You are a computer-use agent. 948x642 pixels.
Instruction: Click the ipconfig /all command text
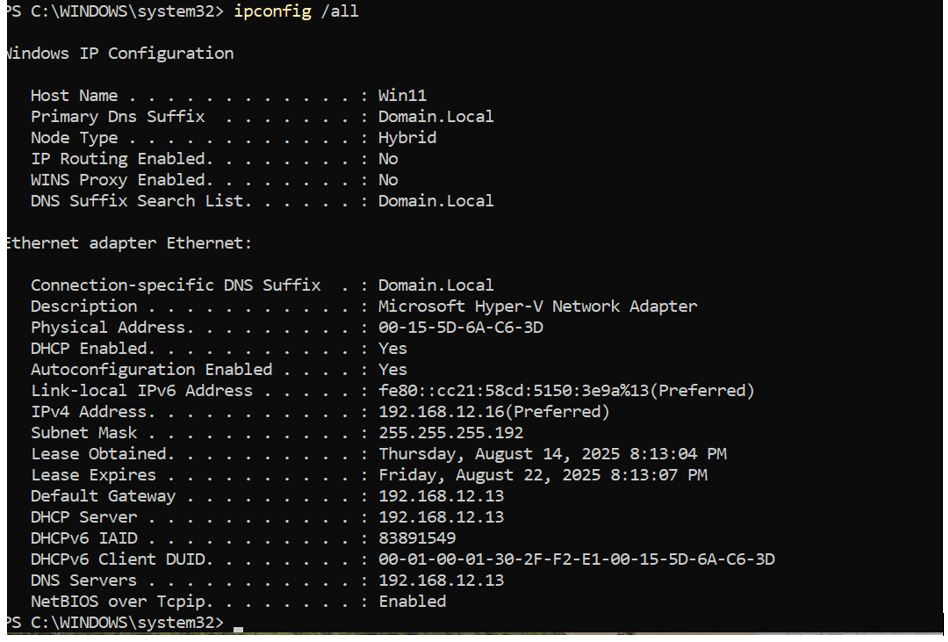(x=296, y=11)
